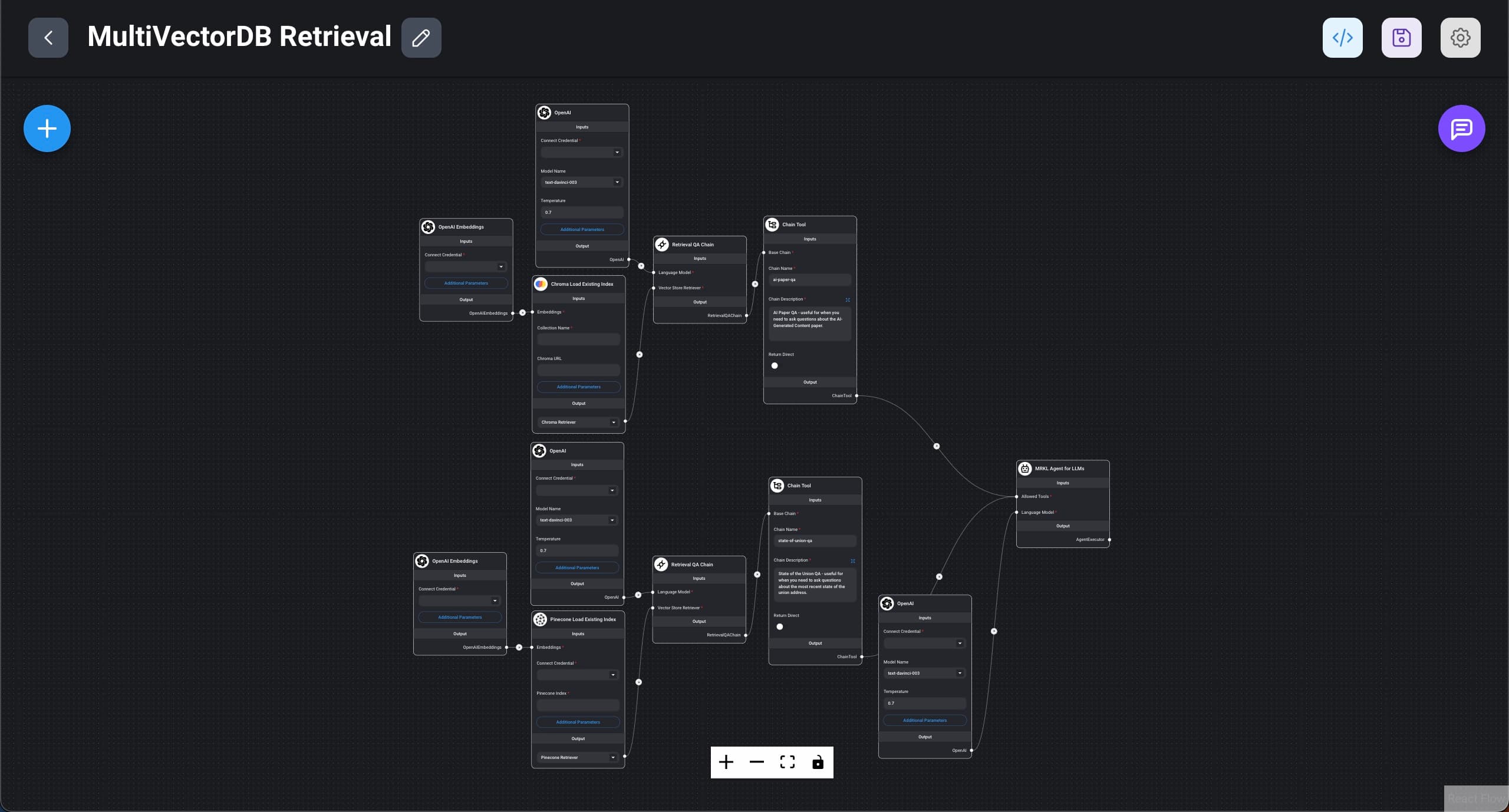This screenshot has width=1509, height=812.
Task: Go back using the left arrow button
Action: pyautogui.click(x=48, y=38)
